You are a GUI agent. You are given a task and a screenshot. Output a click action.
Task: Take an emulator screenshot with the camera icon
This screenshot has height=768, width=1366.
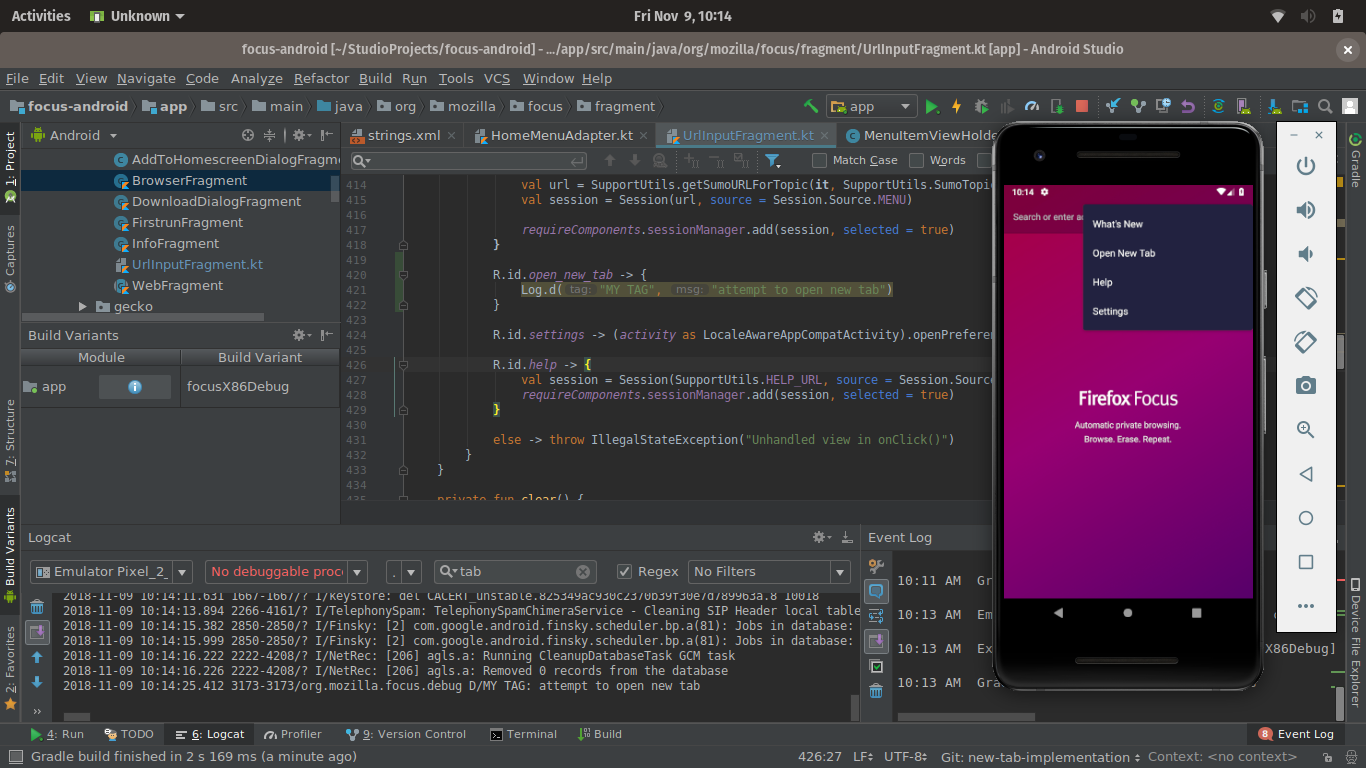1305,386
